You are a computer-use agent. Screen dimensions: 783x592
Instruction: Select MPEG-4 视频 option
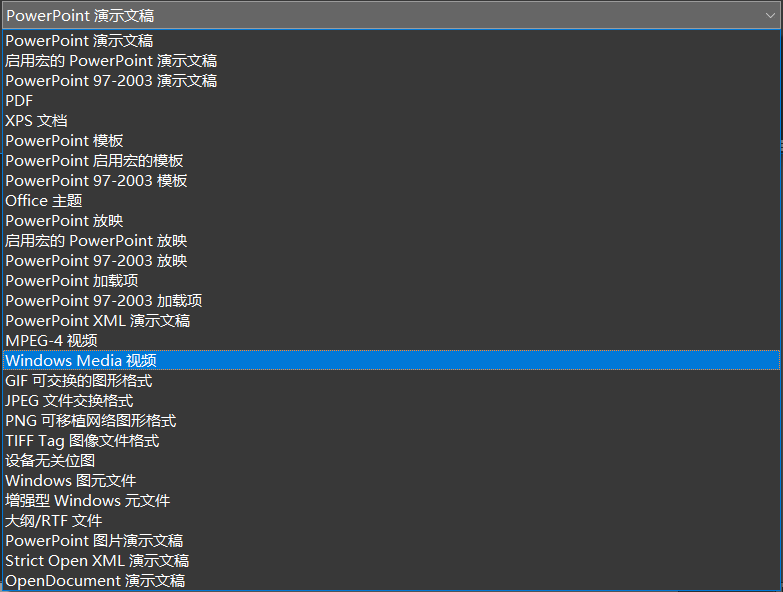[x=391, y=340]
